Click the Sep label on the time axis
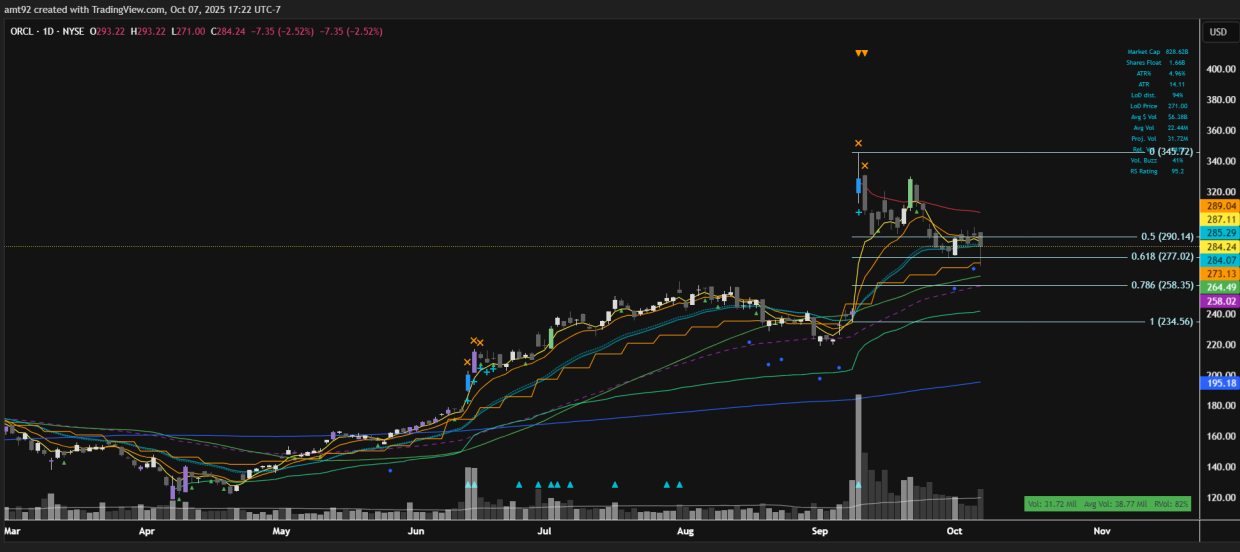This screenshot has width=1240, height=552. click(821, 534)
